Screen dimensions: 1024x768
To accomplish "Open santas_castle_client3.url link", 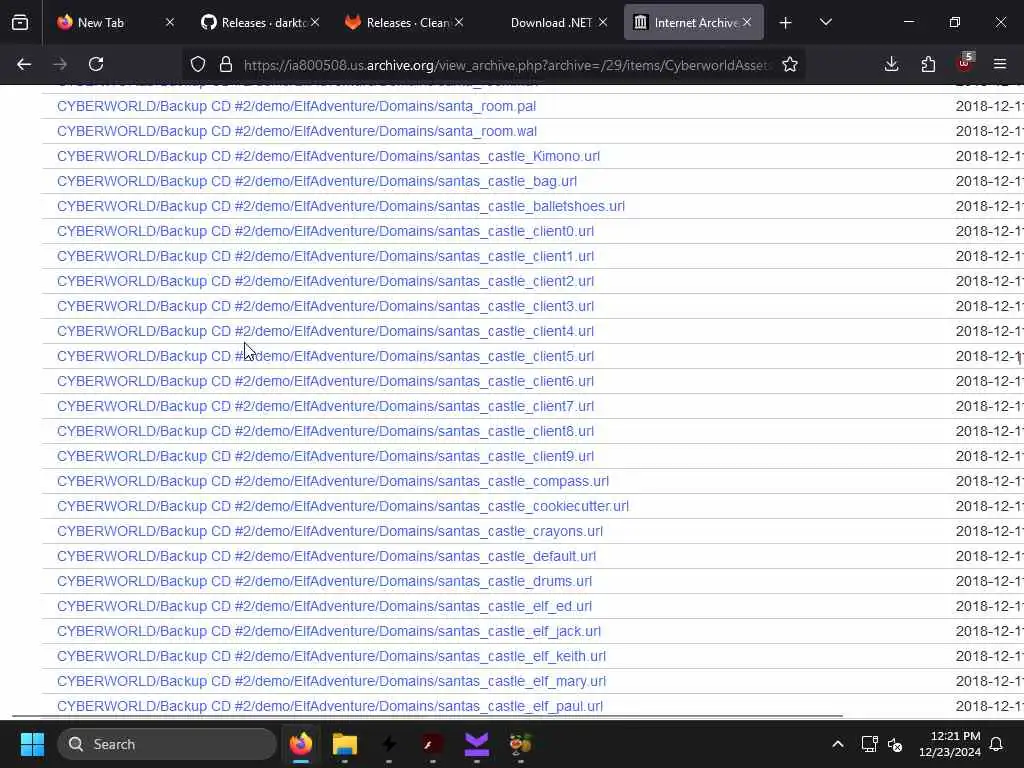I will pyautogui.click(x=325, y=306).
